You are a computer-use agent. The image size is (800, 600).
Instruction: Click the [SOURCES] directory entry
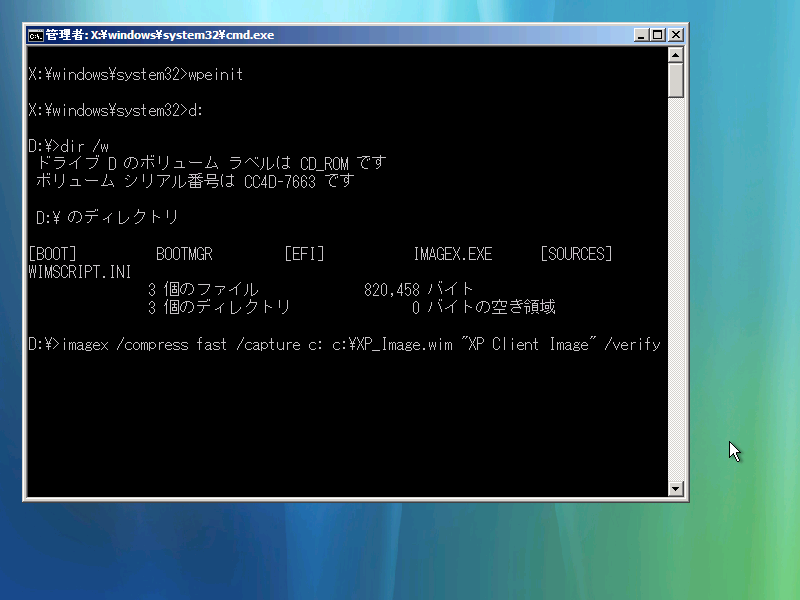(x=576, y=254)
